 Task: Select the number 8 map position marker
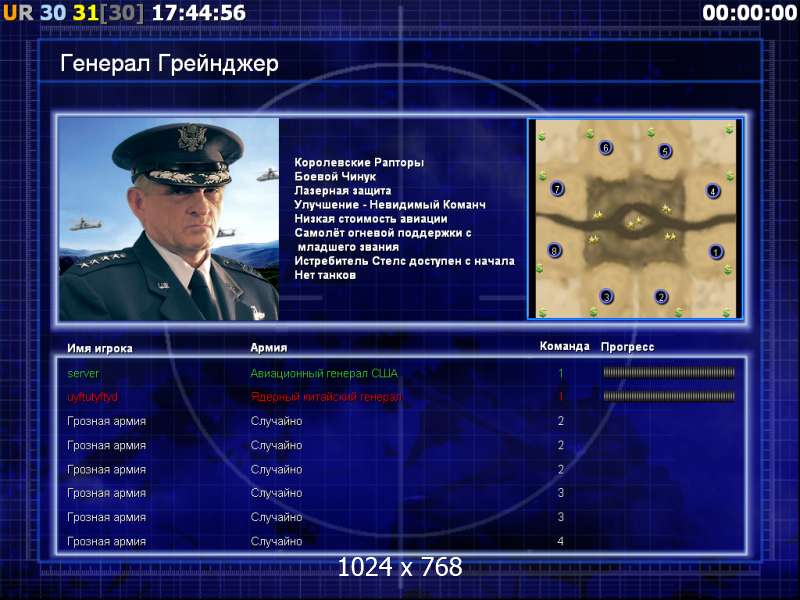coord(555,250)
